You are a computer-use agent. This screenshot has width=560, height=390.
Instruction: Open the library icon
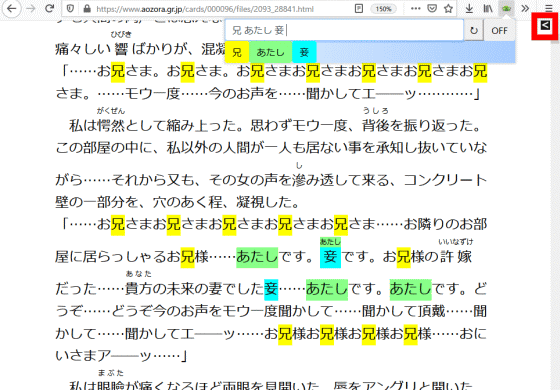point(488,9)
